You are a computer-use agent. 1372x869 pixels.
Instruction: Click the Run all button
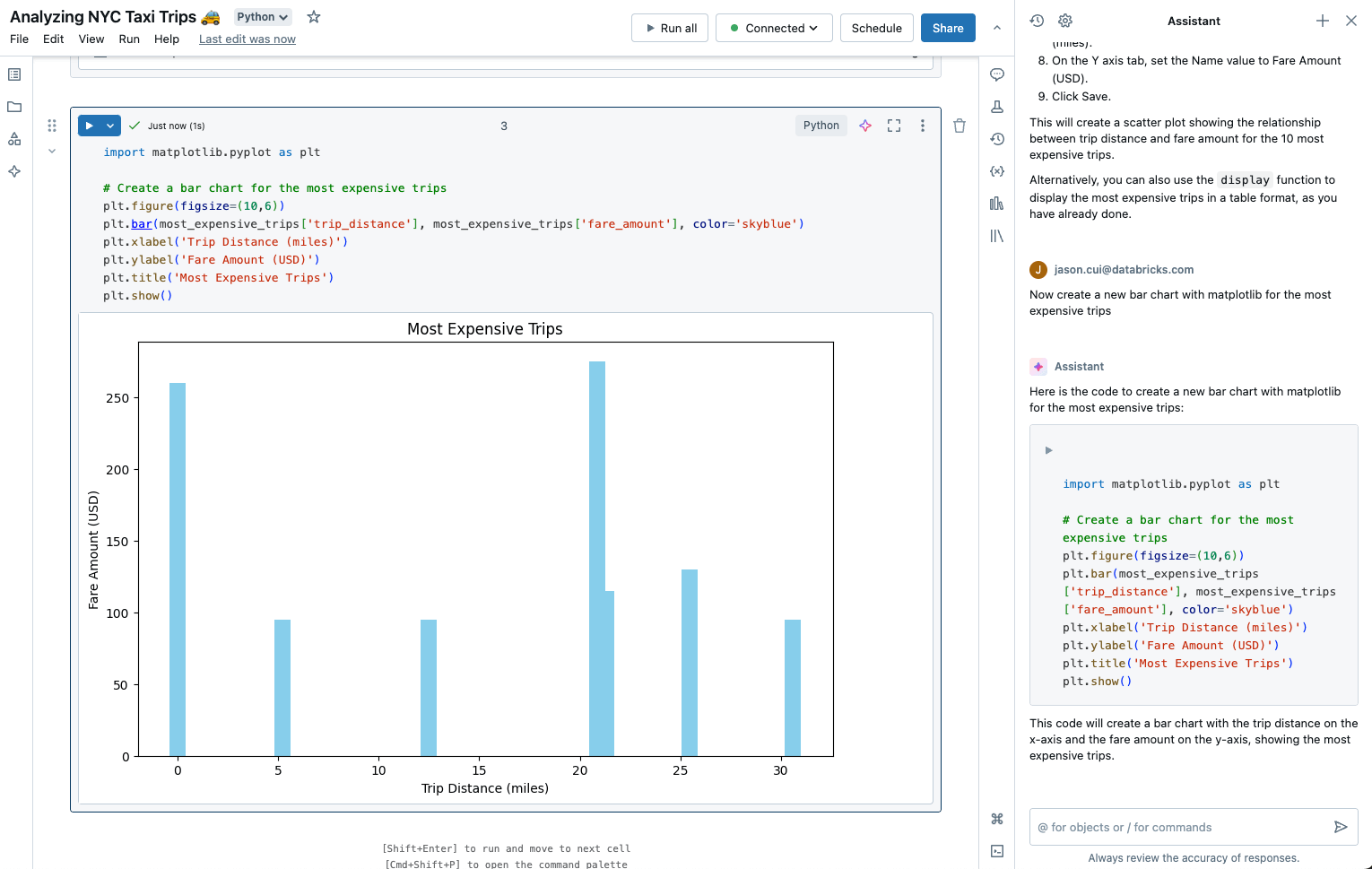669,28
